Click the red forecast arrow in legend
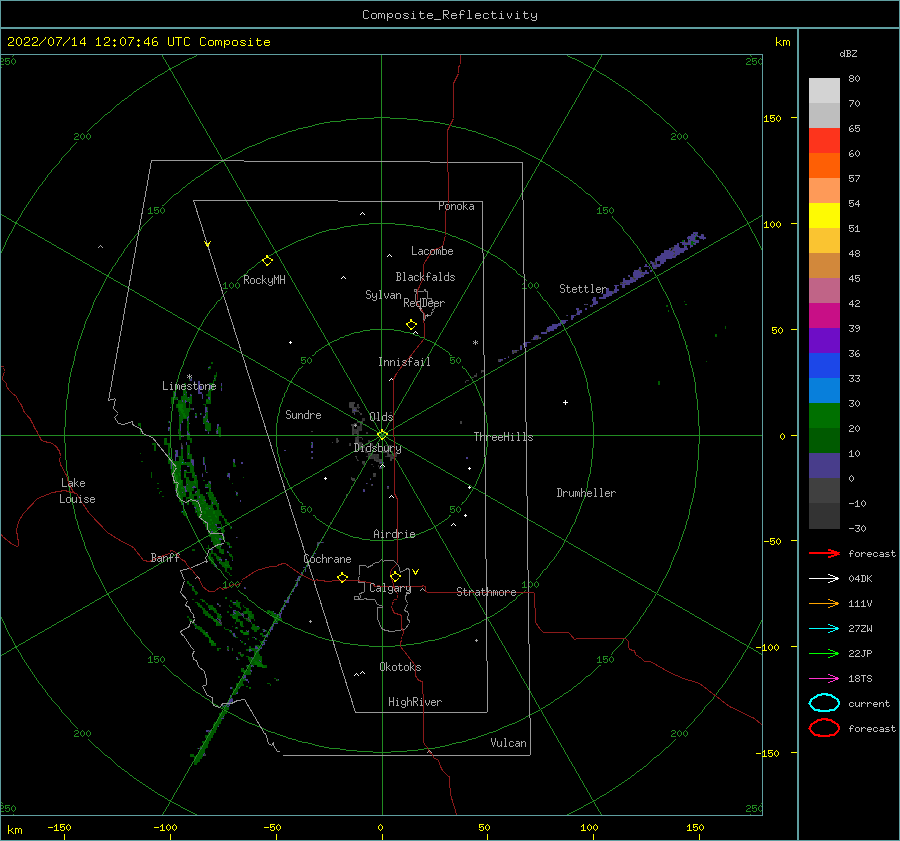Viewport: 900px width, 841px height. (x=824, y=553)
